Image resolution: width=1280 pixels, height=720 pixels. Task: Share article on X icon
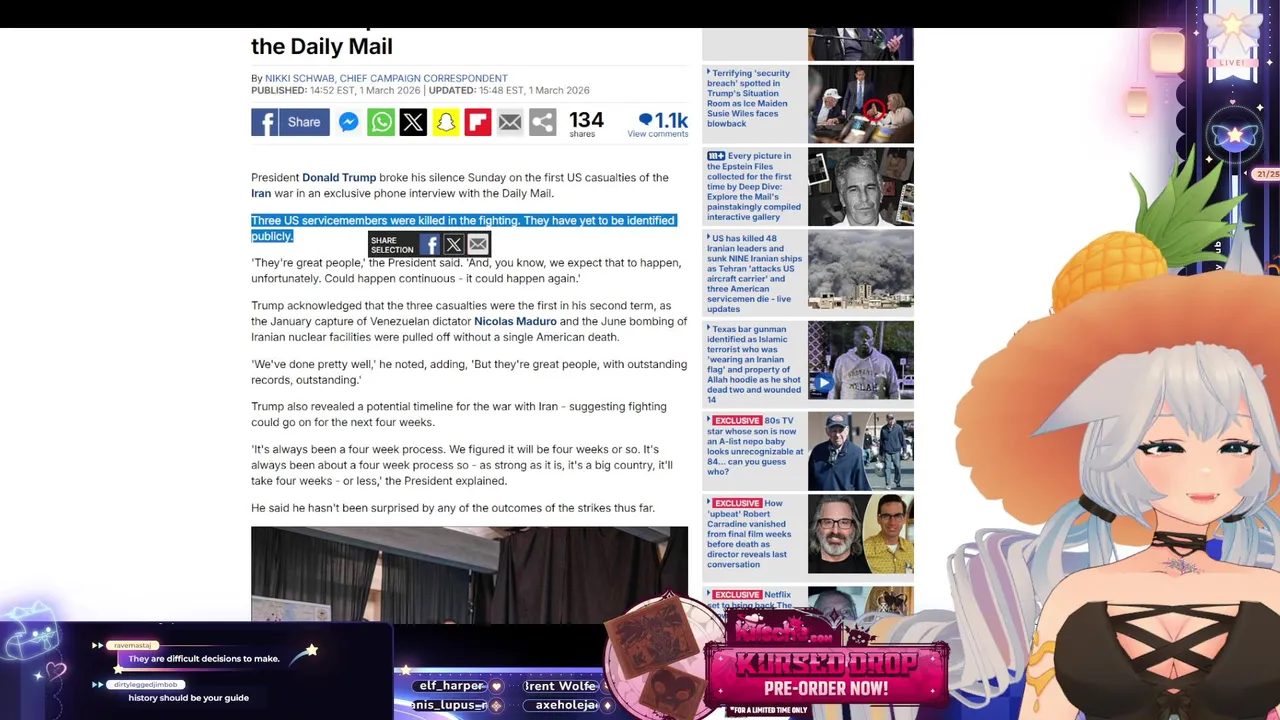tap(413, 122)
